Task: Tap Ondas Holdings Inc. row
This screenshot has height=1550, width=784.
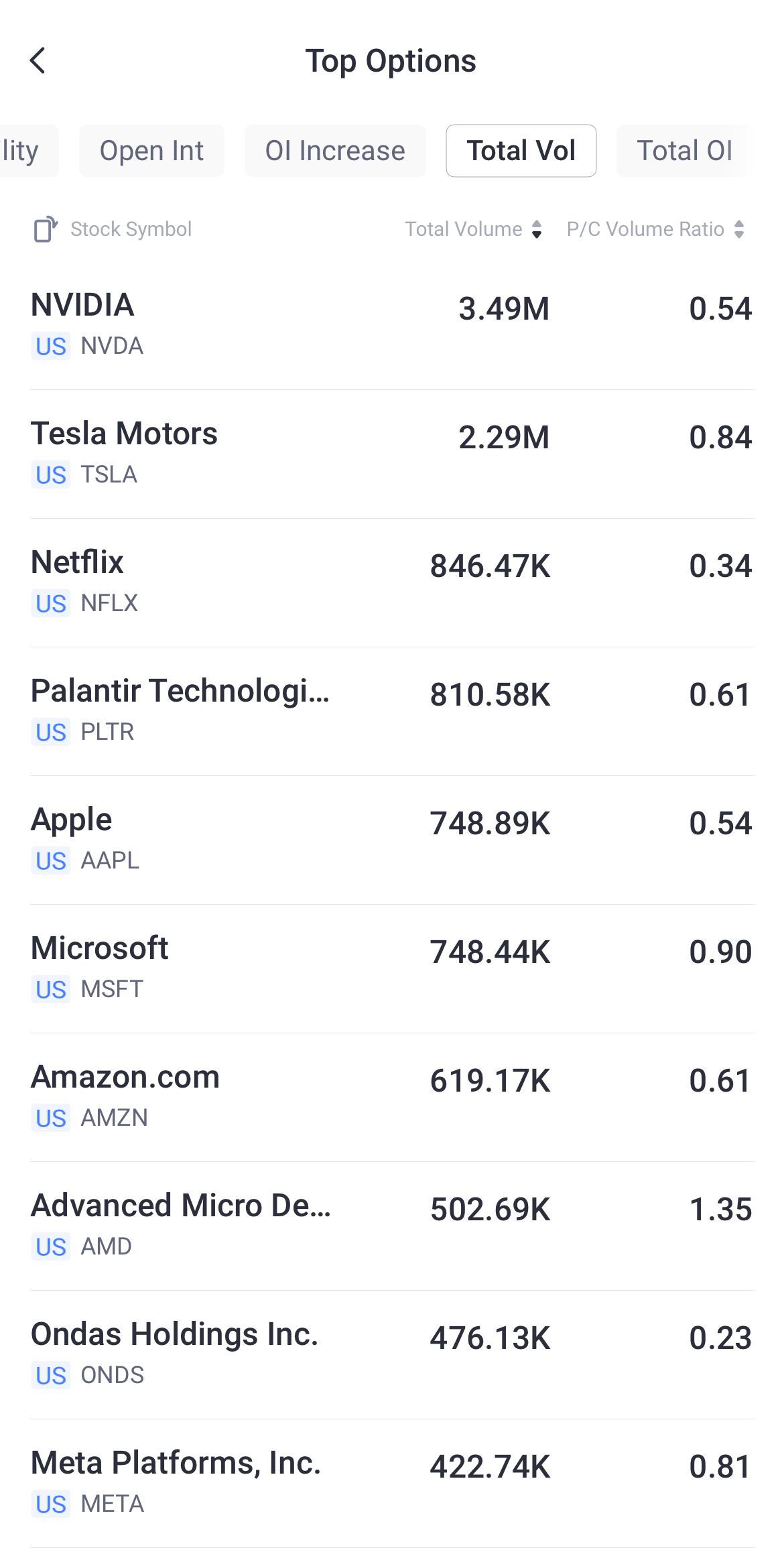Action: tap(392, 1354)
